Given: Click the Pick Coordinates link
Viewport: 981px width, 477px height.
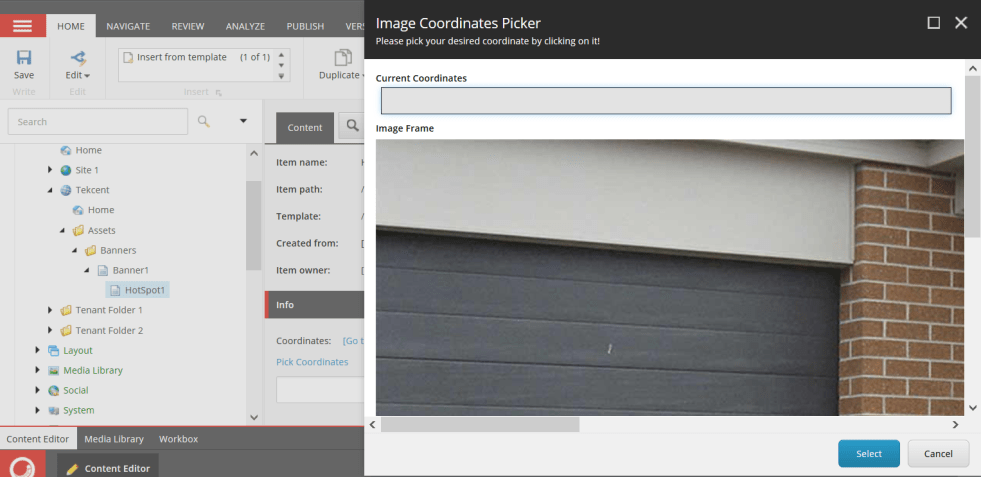Looking at the screenshot, I should (x=312, y=362).
